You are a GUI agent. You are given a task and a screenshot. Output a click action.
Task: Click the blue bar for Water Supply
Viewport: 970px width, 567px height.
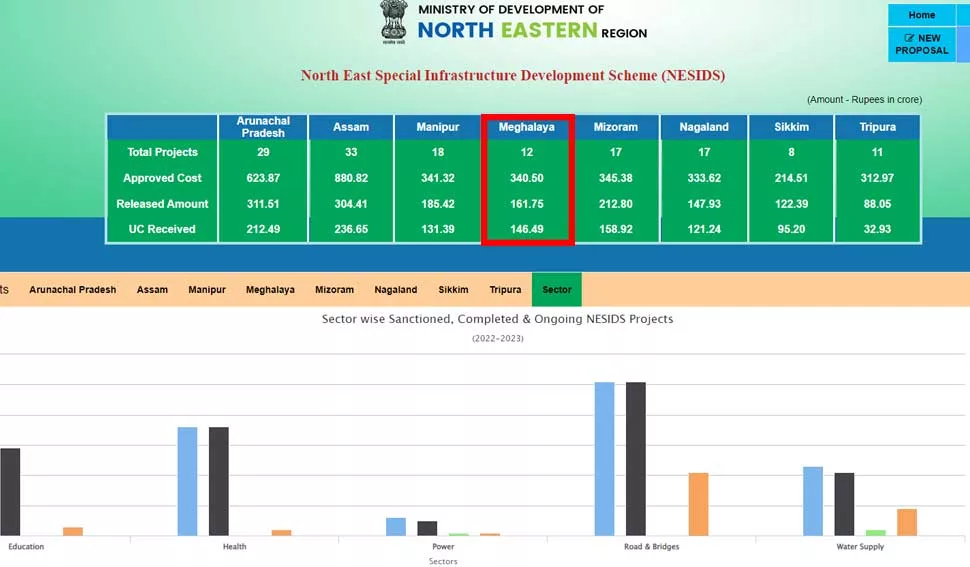813,501
